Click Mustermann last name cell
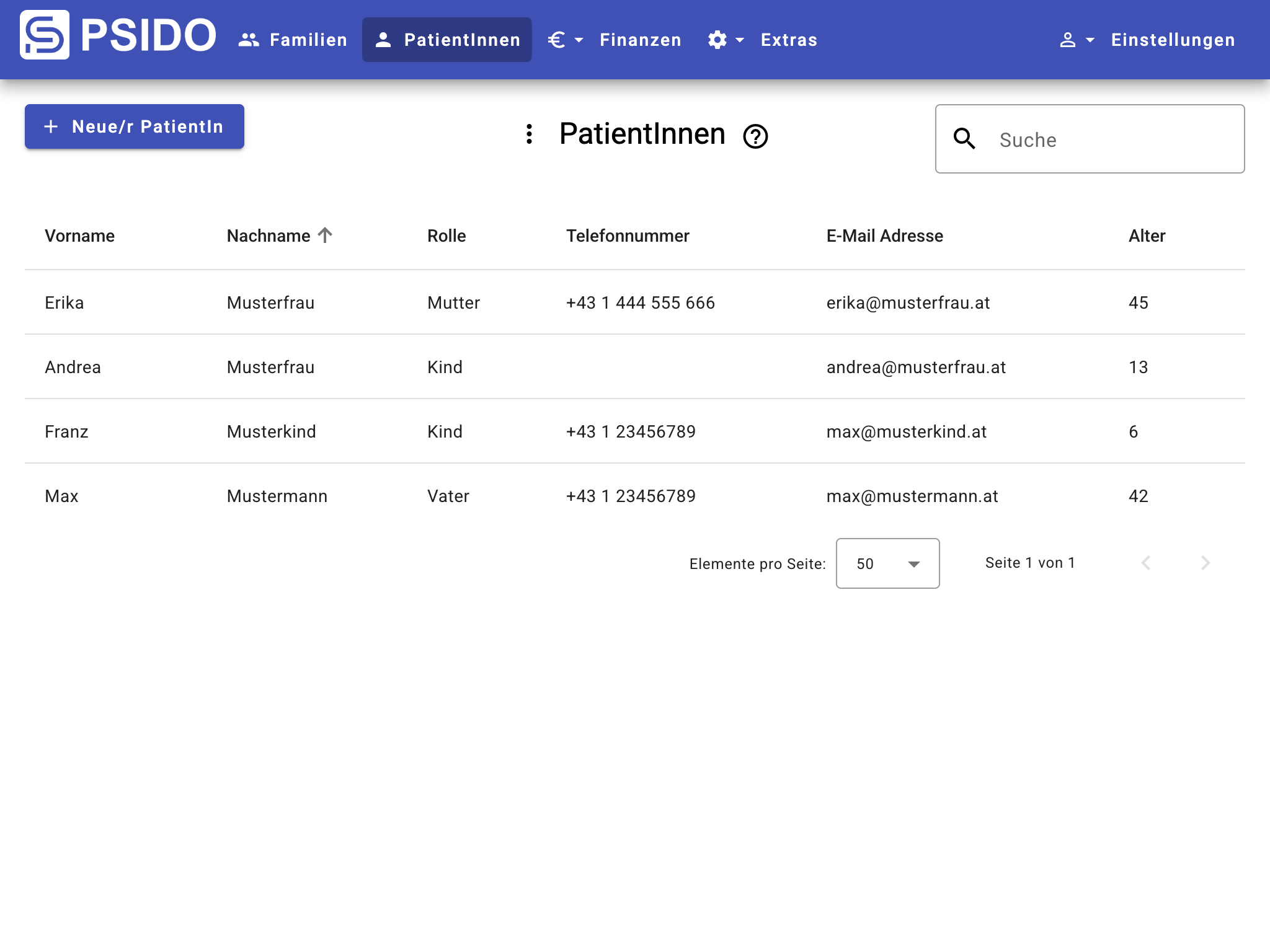 (x=277, y=496)
